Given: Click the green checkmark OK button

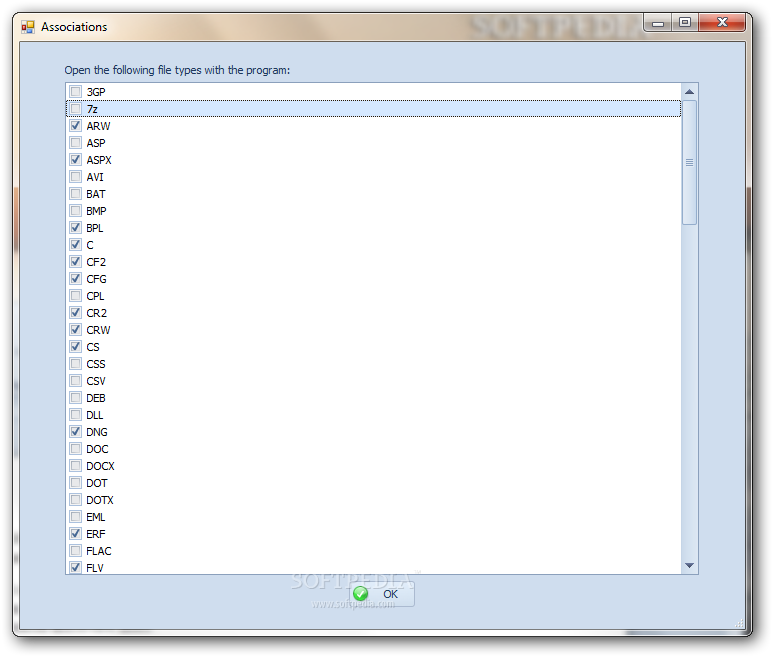Looking at the screenshot, I should pos(382,594).
